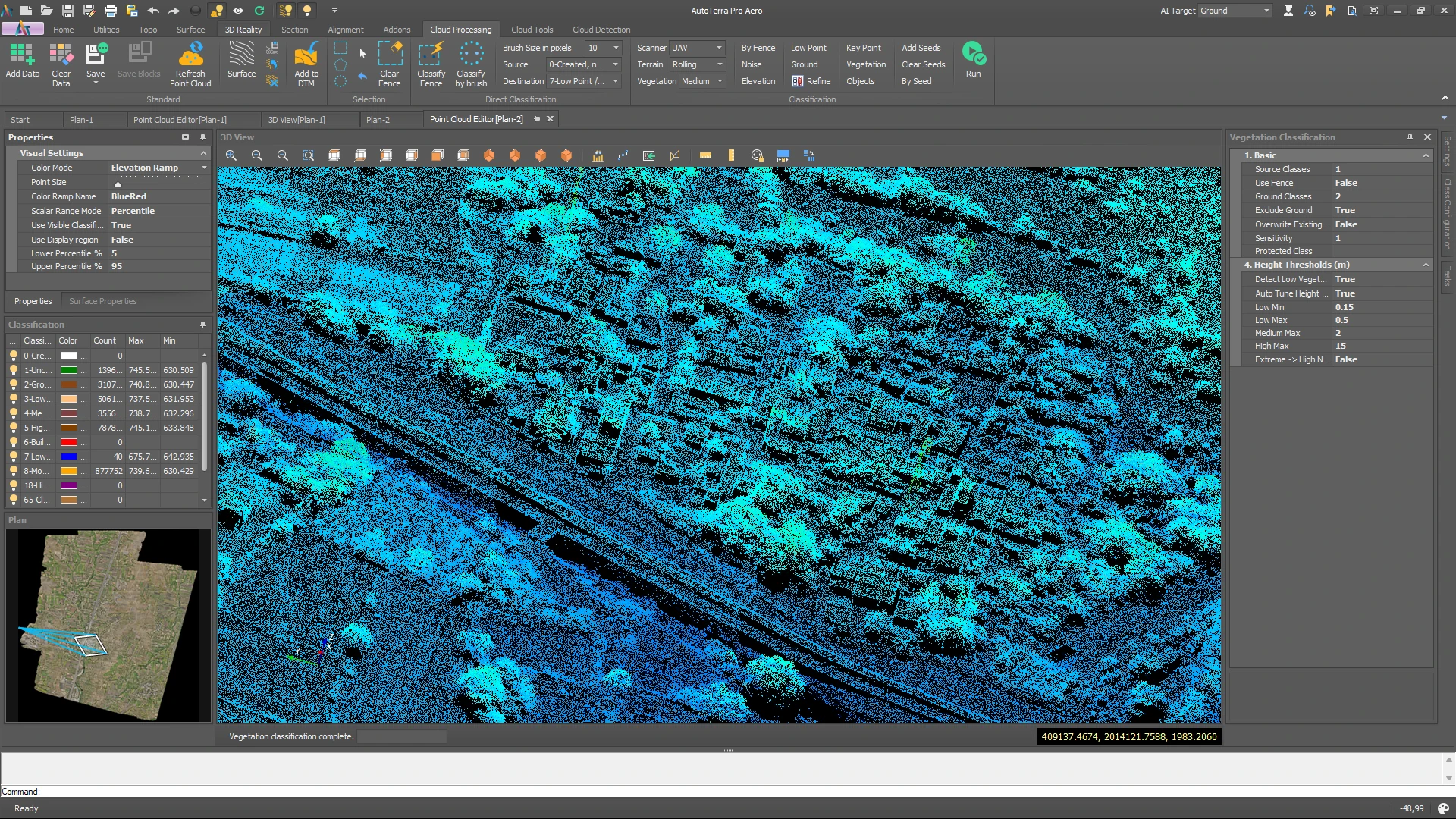The width and height of the screenshot is (1456, 819).
Task: Adjust the Point Size slider handle
Action: click(x=118, y=184)
